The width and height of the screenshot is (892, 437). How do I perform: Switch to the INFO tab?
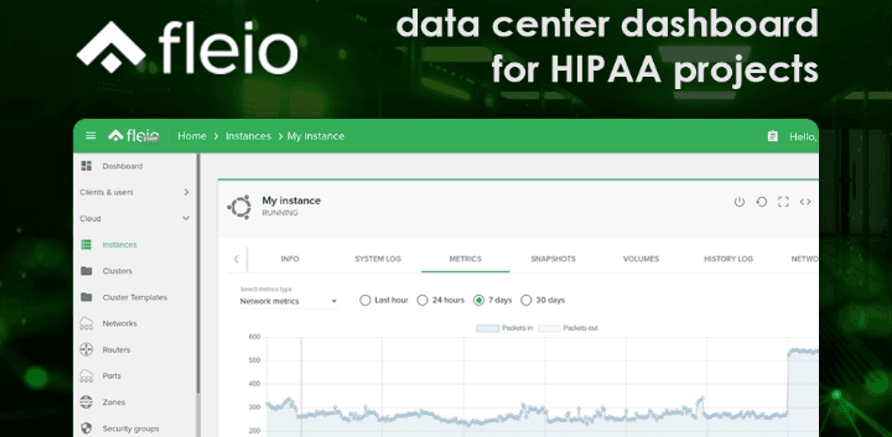[290, 259]
